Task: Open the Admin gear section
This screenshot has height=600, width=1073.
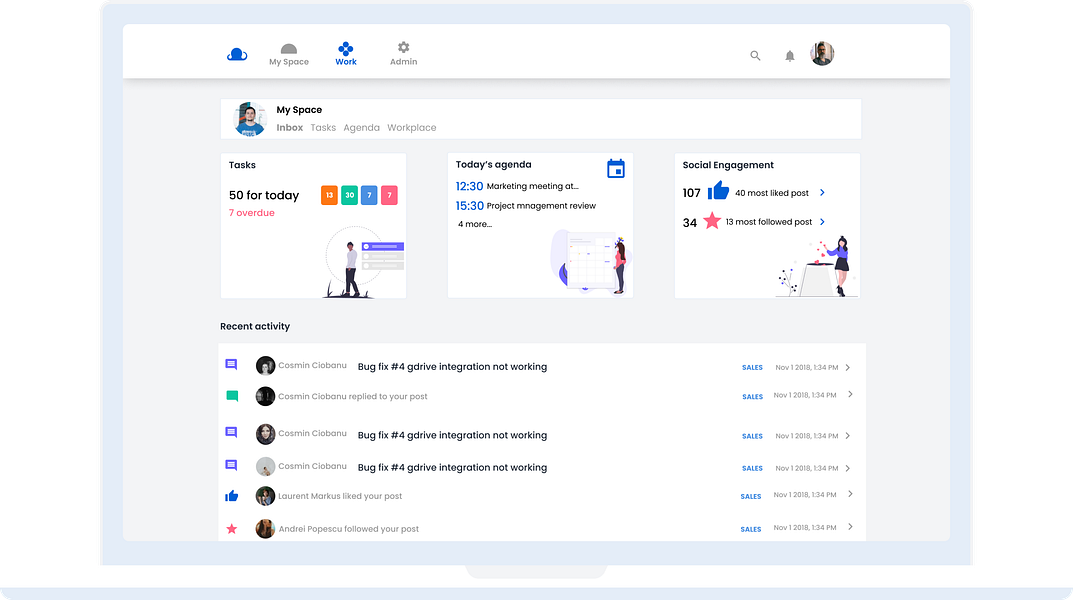Action: [x=403, y=54]
